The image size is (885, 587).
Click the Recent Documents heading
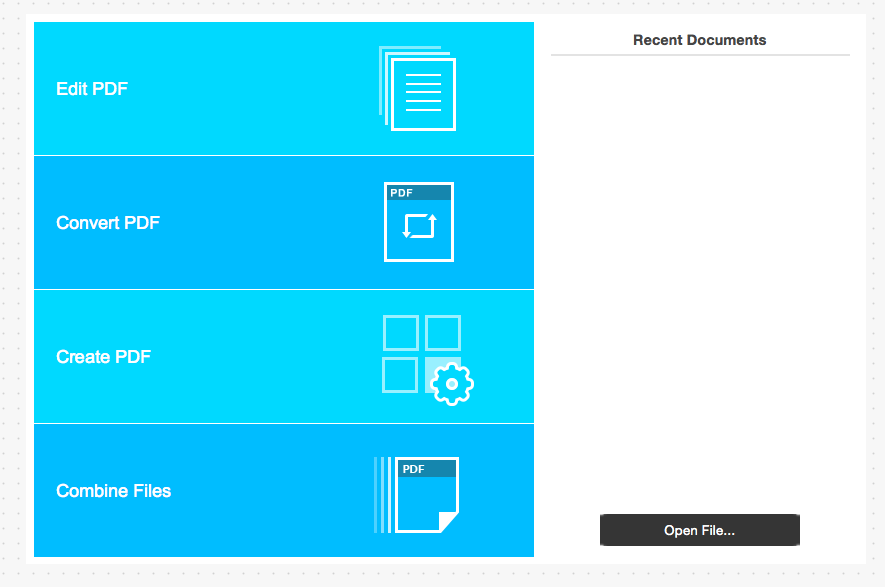click(699, 40)
